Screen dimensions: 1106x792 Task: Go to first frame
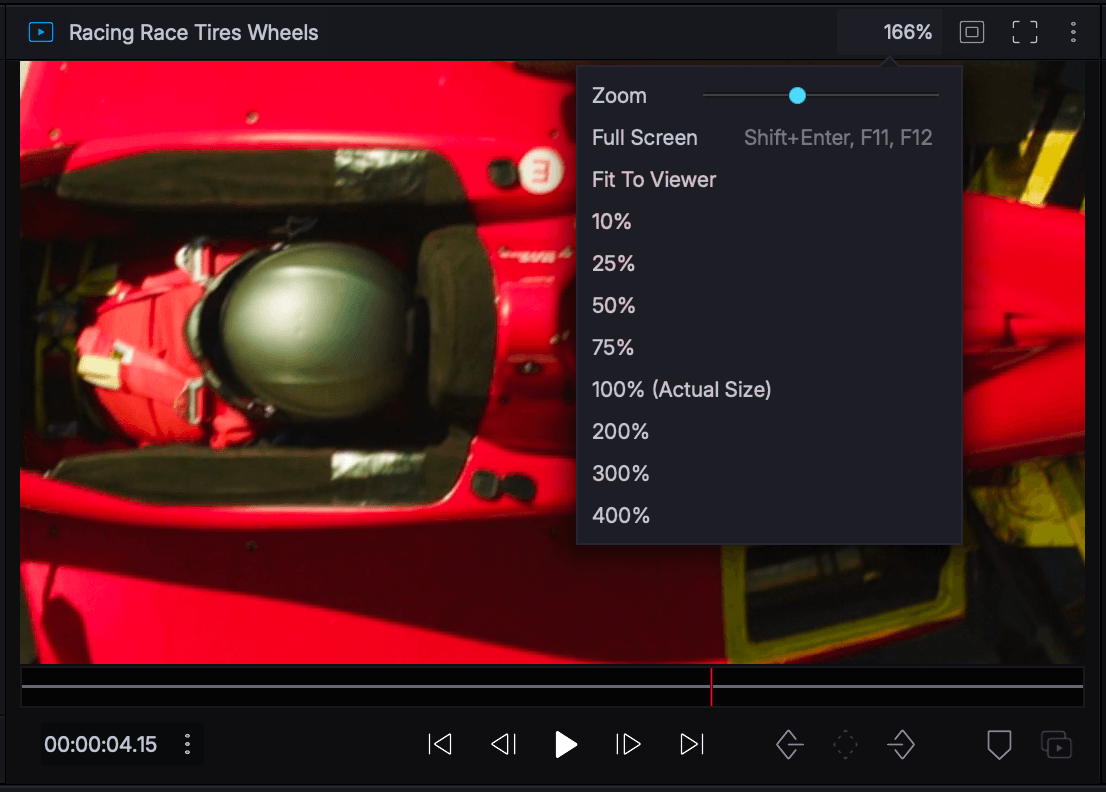coord(440,744)
